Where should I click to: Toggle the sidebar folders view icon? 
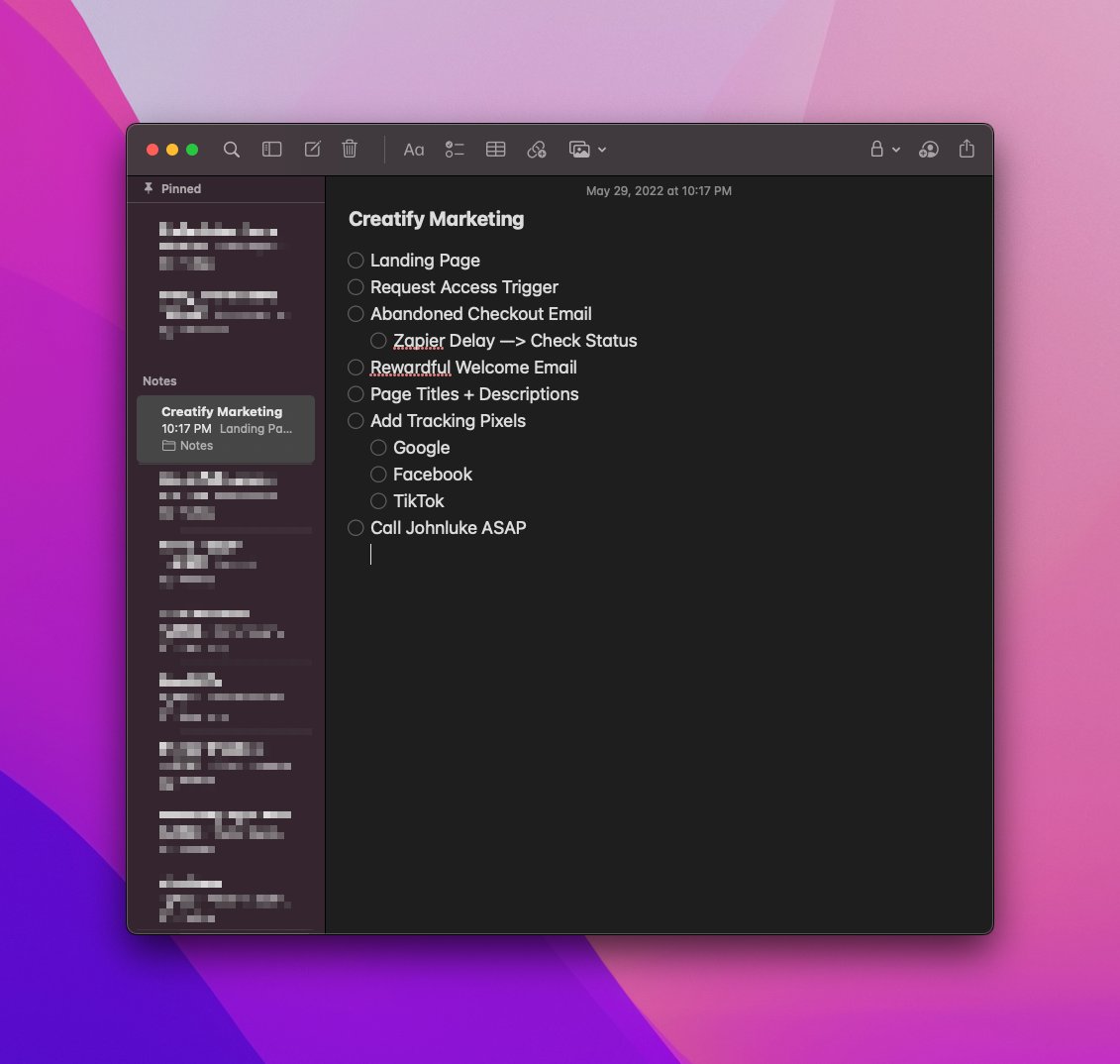pyautogui.click(x=271, y=150)
